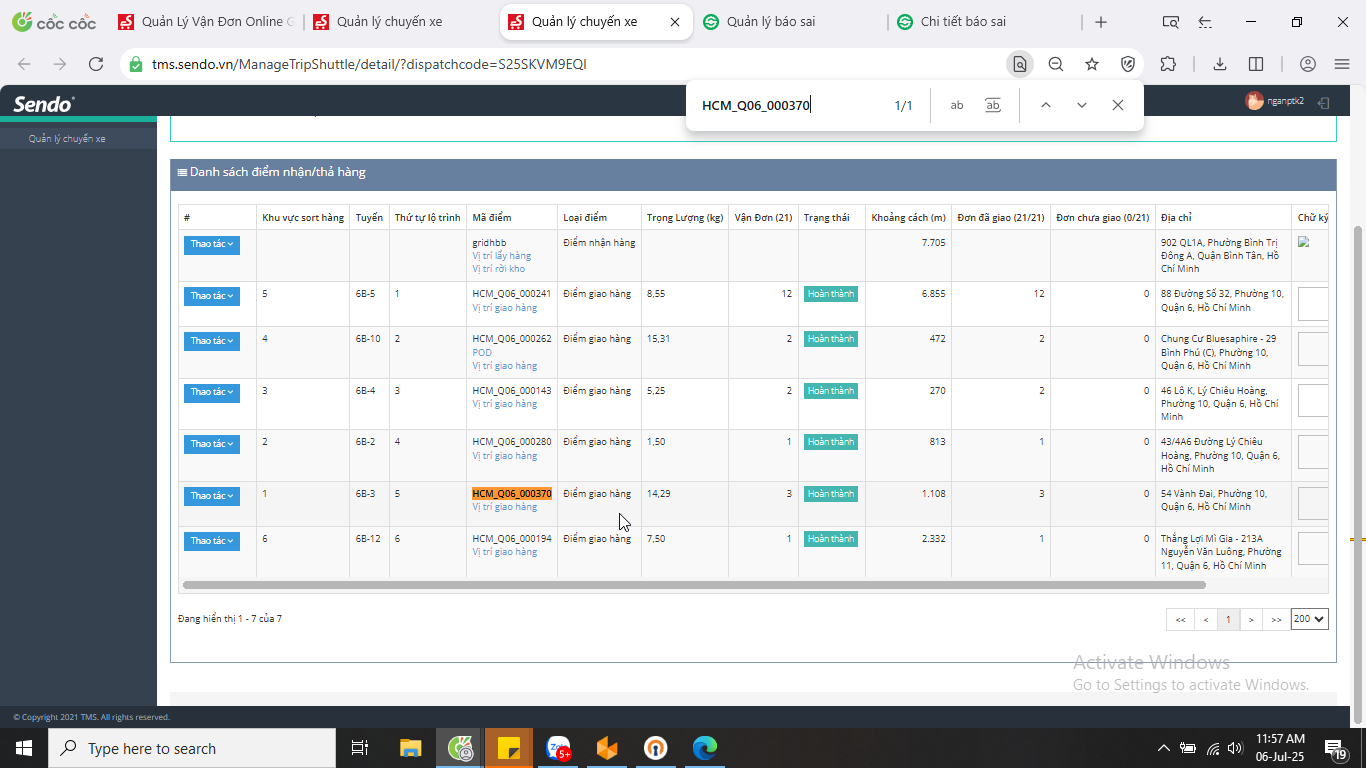Switch to Quản Lý Vận Đơn Online tab
The width and height of the screenshot is (1366, 768).
(205, 22)
